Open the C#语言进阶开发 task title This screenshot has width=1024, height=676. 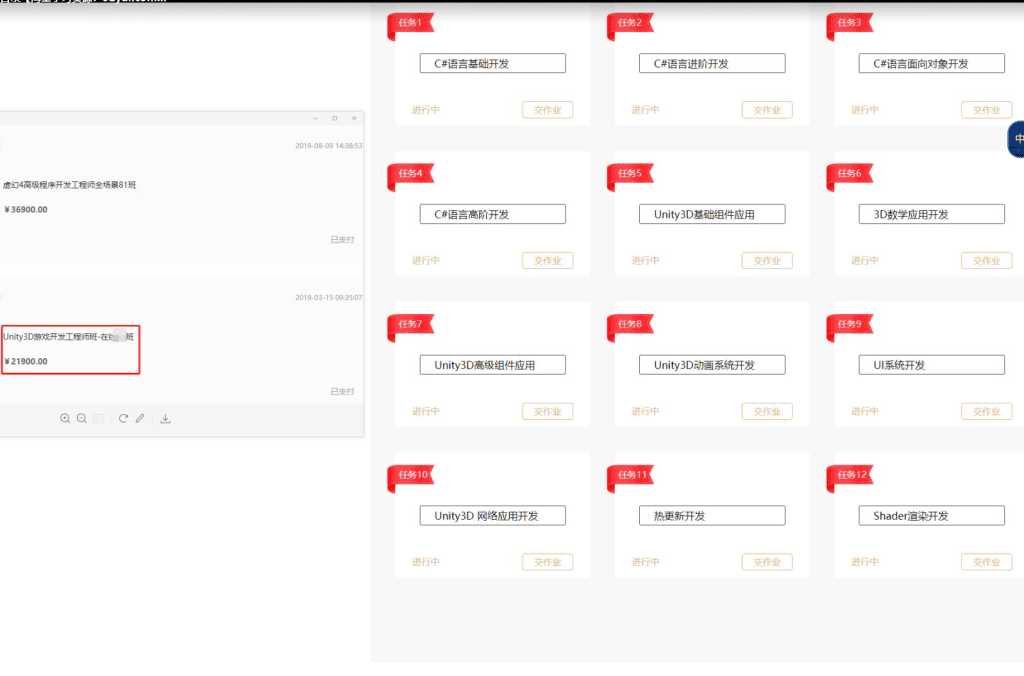point(712,63)
